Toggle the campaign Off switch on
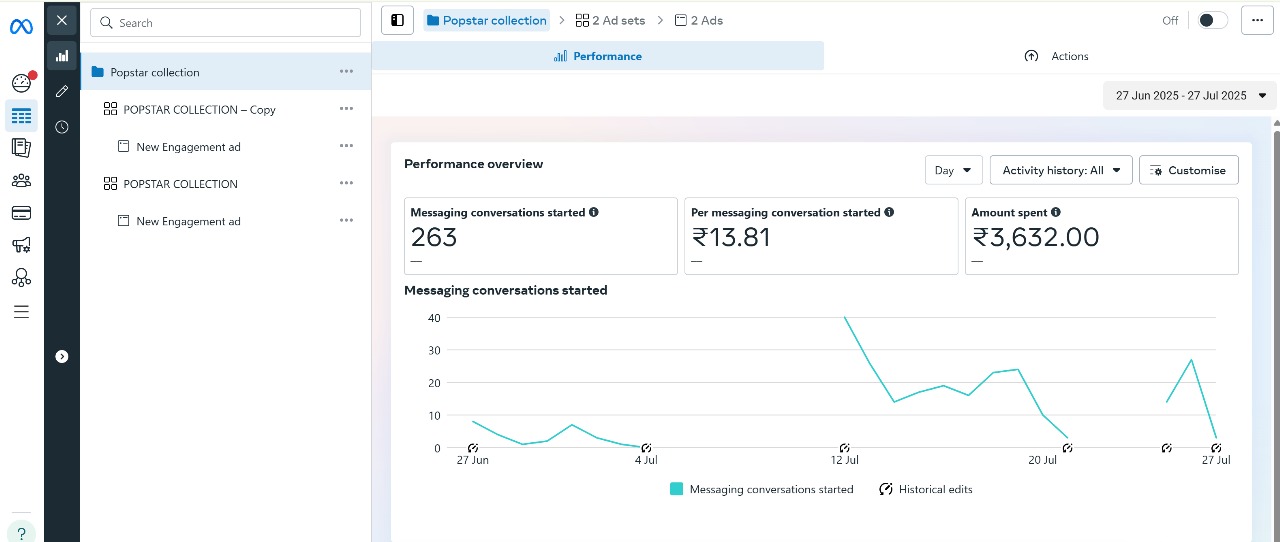 [x=1212, y=20]
